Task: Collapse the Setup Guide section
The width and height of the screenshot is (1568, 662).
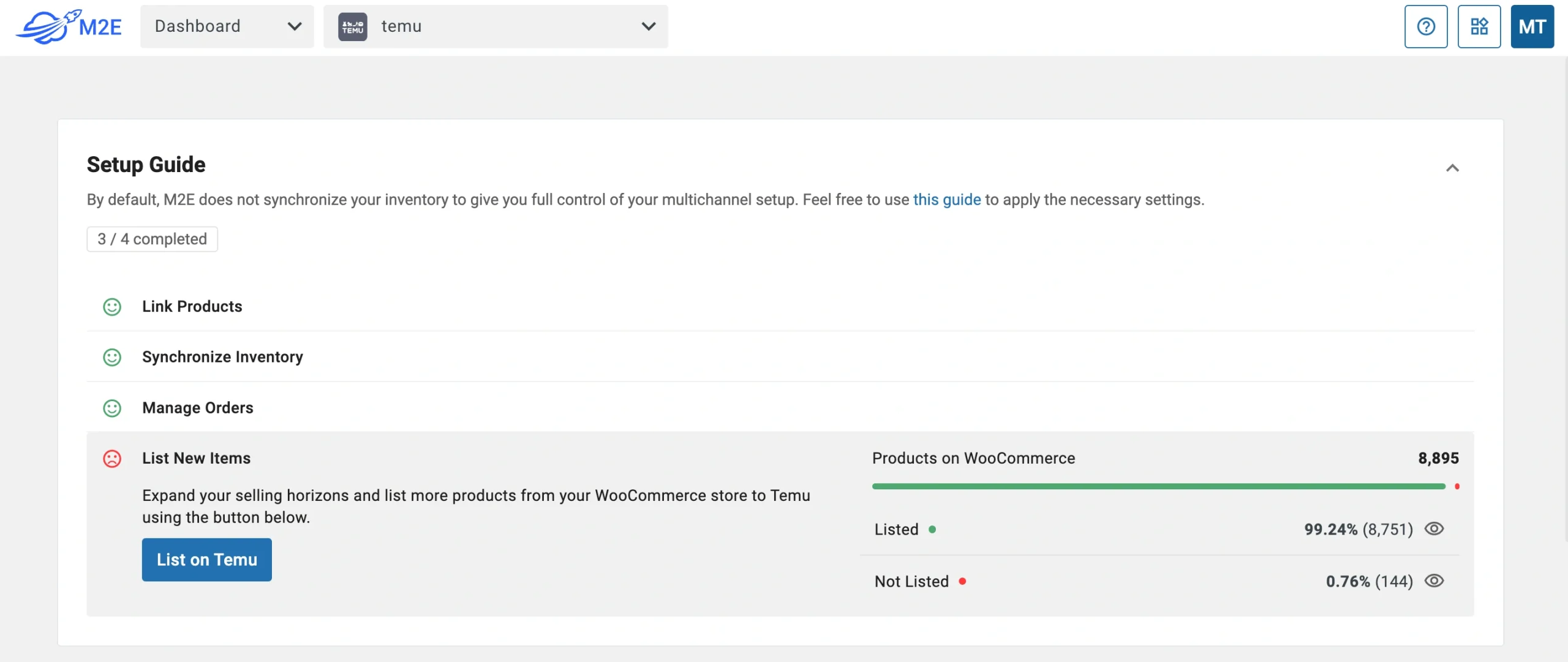Action: pos(1453,168)
